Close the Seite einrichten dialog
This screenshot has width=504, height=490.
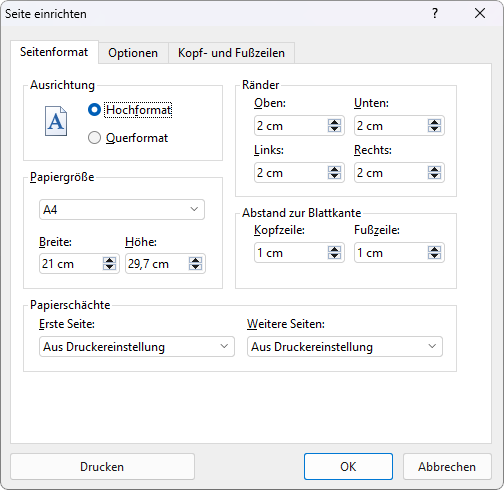[x=480, y=13]
